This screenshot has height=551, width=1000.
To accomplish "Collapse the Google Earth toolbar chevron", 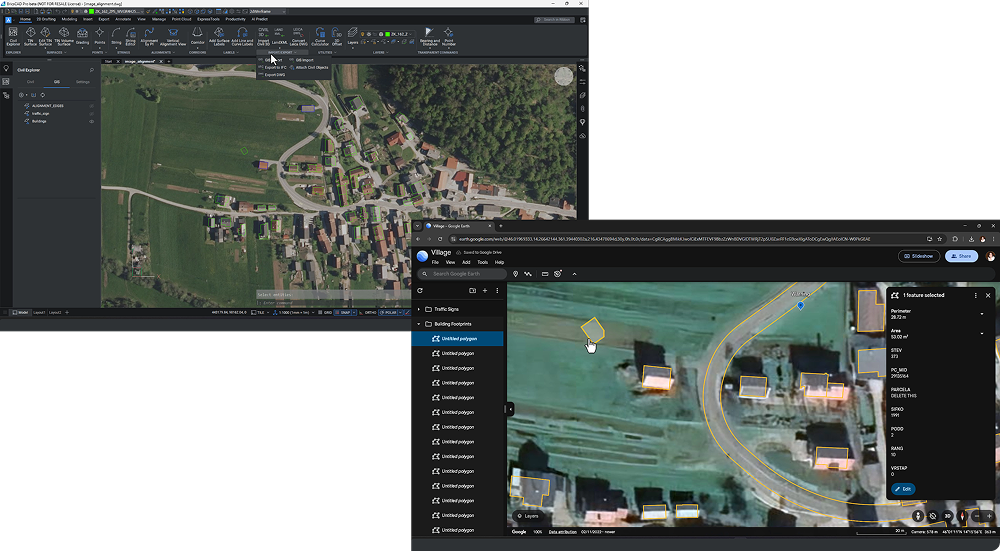I will tap(574, 274).
